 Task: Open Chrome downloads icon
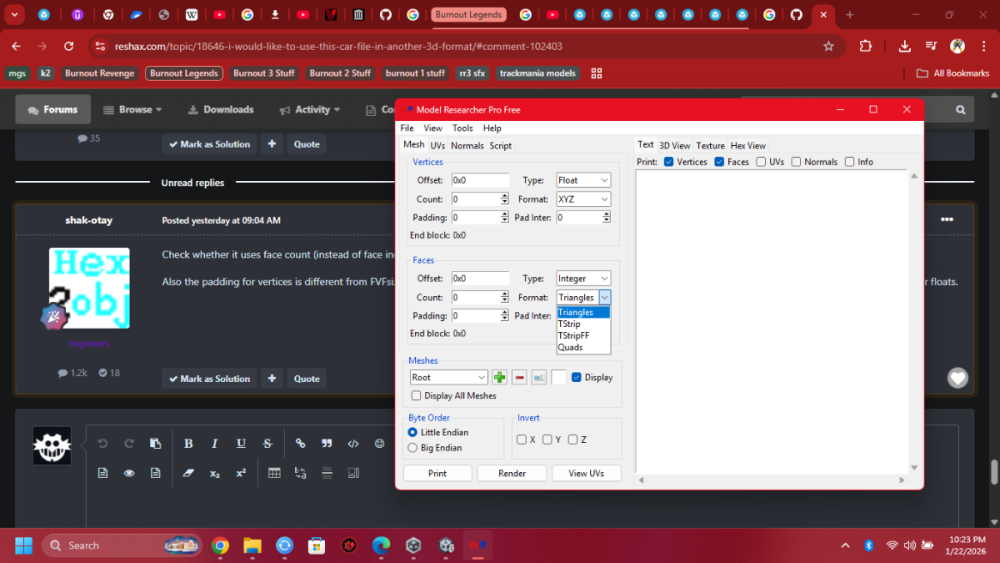(x=904, y=46)
